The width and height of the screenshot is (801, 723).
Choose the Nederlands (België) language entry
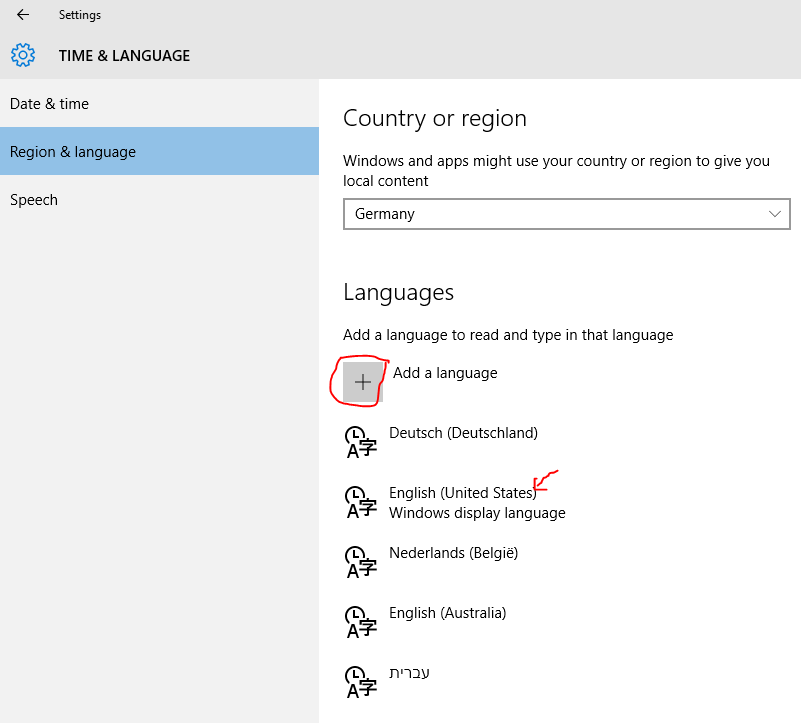click(x=453, y=553)
